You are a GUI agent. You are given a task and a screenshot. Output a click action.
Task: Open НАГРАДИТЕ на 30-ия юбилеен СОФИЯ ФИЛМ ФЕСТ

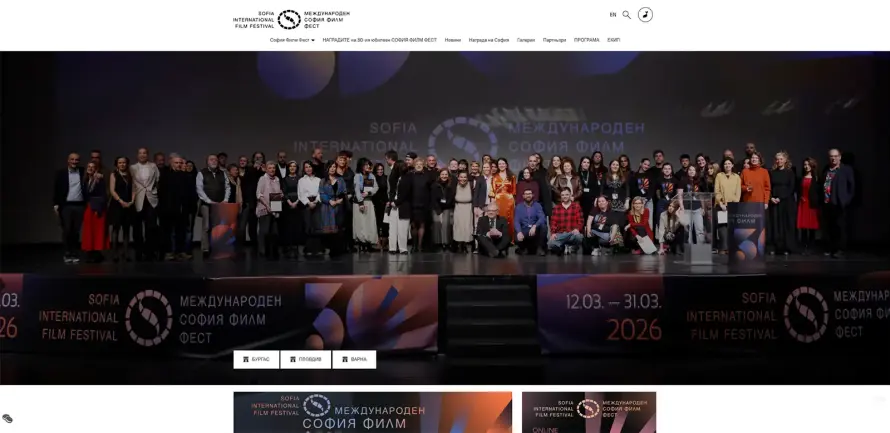tap(380, 40)
